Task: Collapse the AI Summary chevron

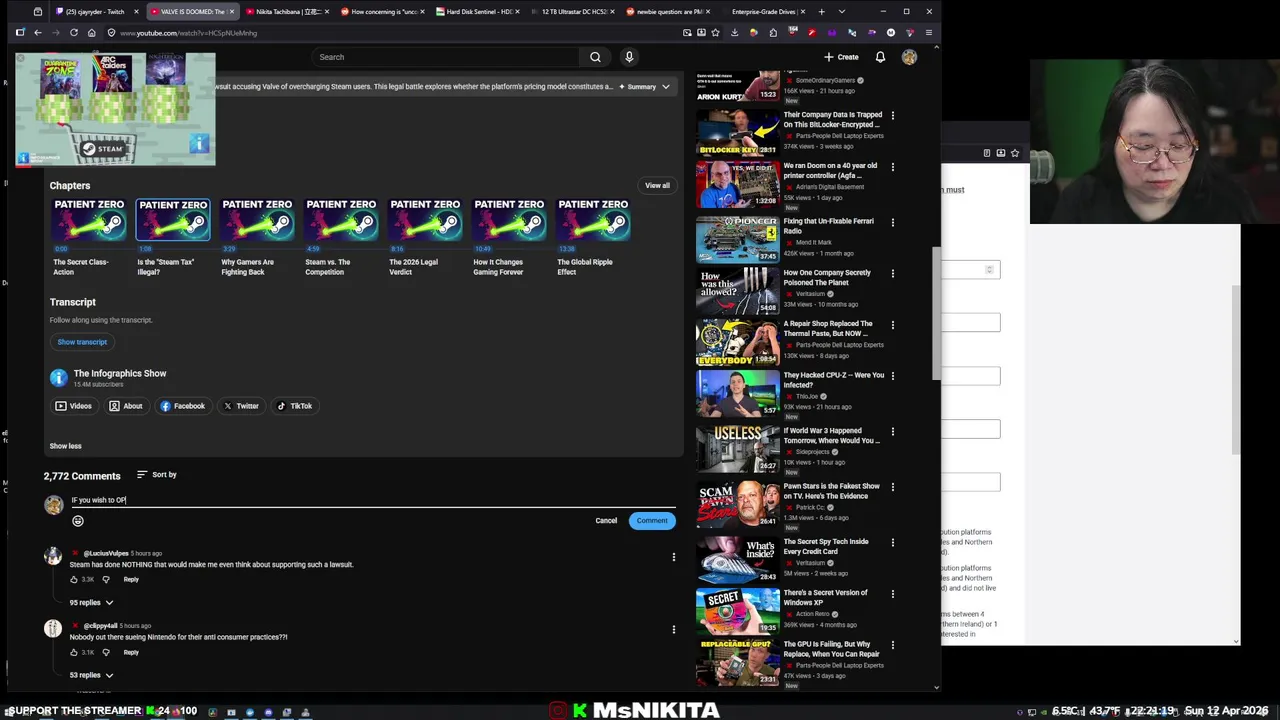Action: tap(666, 87)
